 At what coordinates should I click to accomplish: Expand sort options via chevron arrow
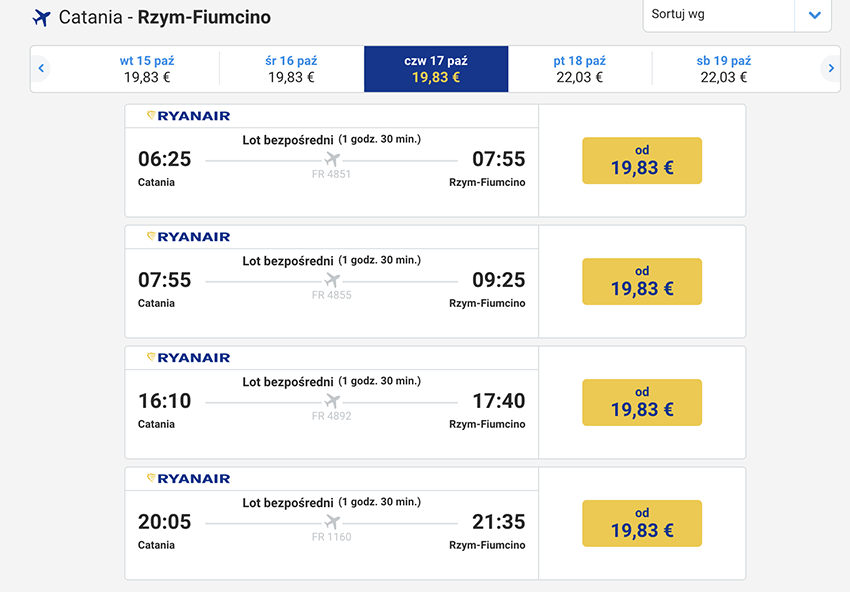814,15
